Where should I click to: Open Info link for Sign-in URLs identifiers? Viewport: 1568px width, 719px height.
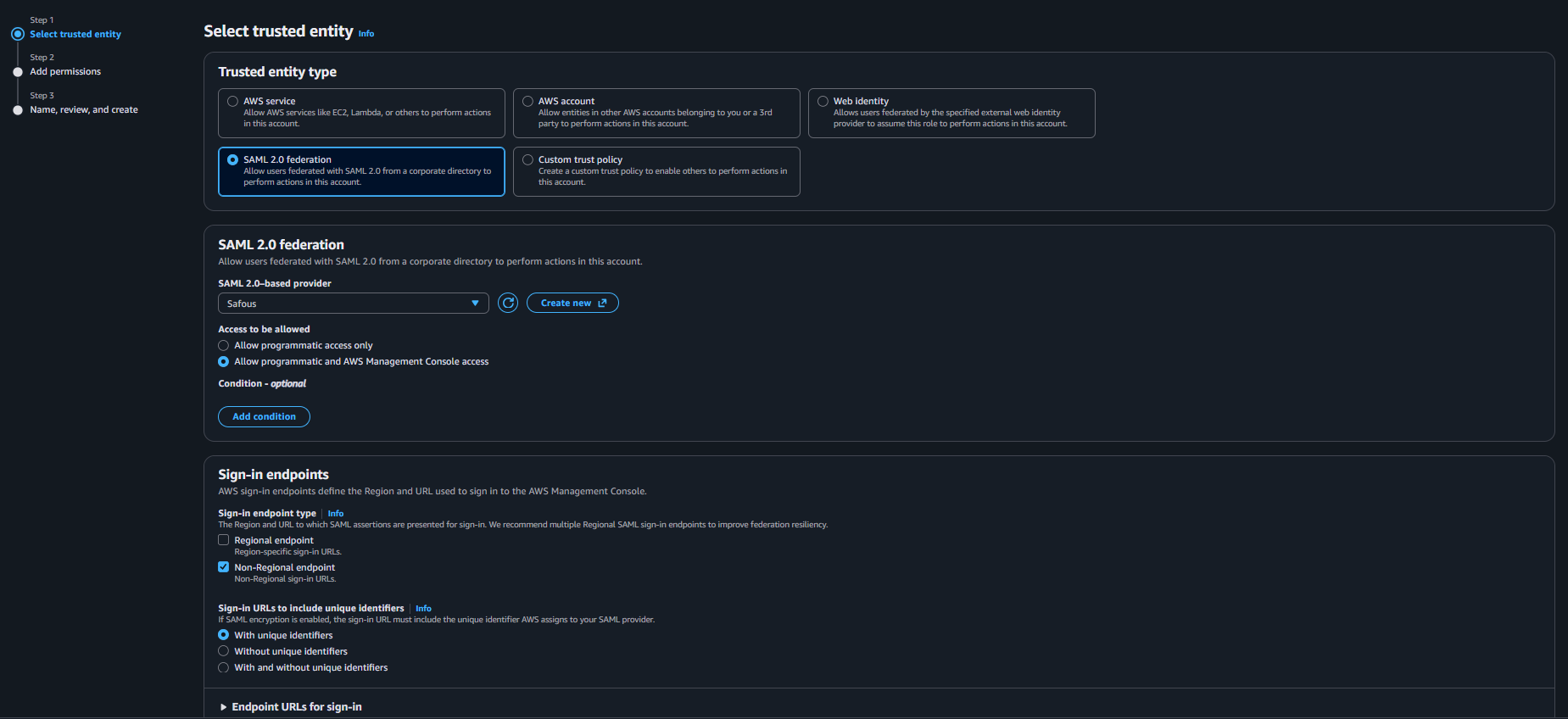423,609
